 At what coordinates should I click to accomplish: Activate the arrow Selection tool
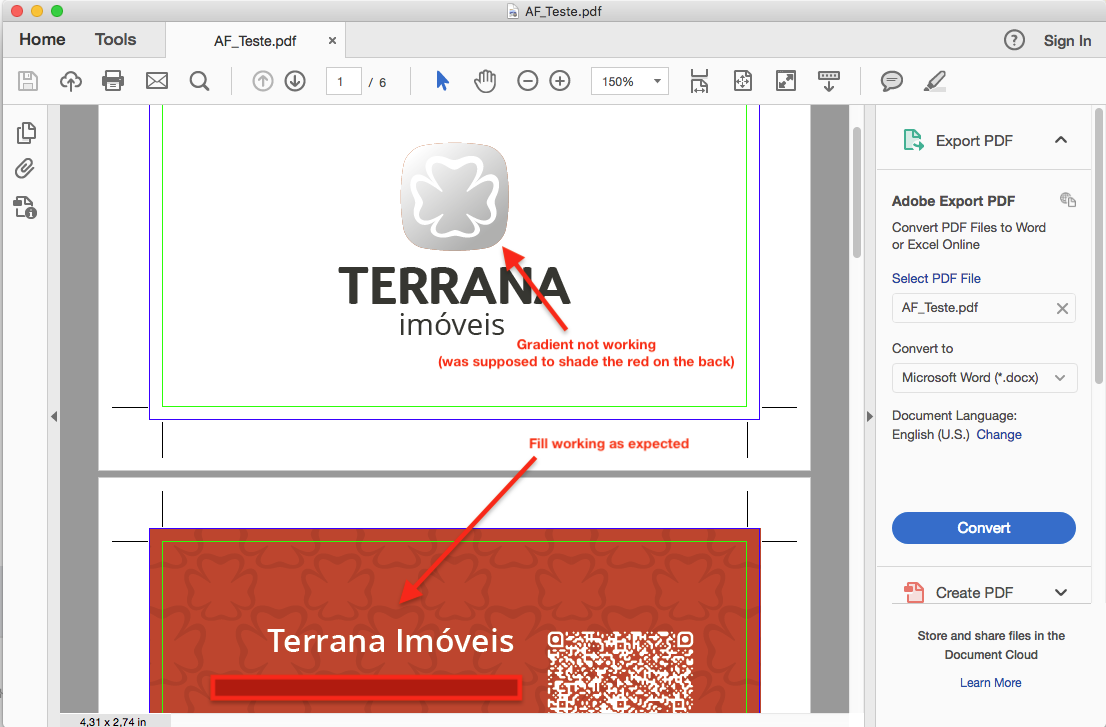(442, 81)
